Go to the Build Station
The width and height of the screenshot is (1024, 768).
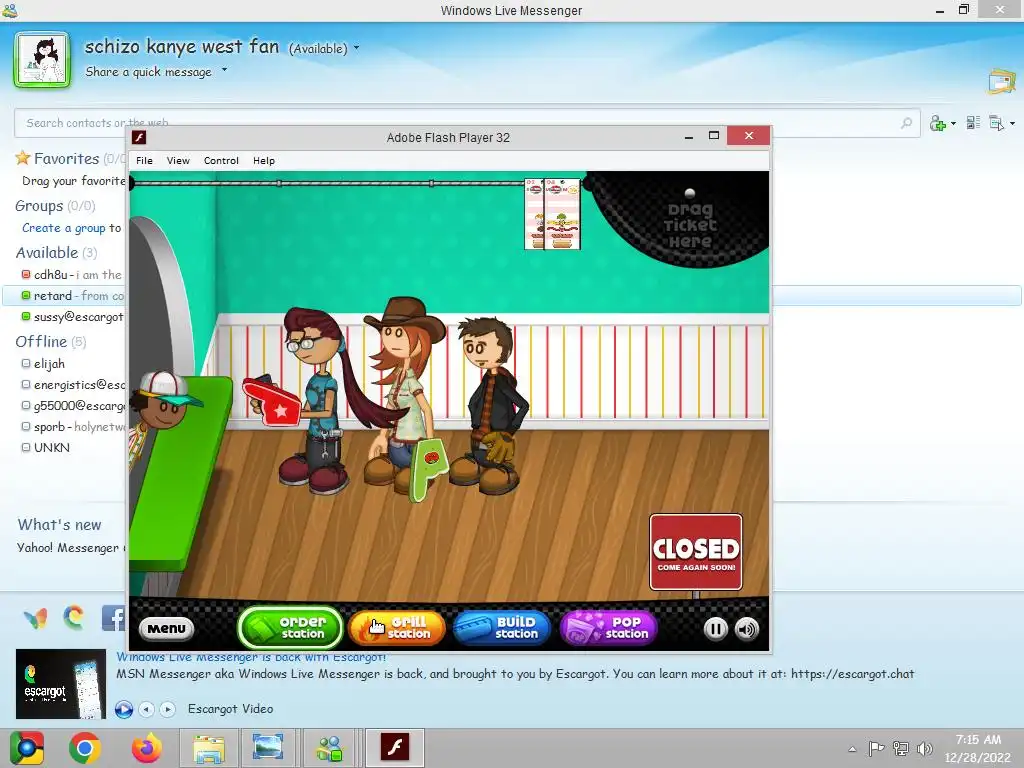502,628
